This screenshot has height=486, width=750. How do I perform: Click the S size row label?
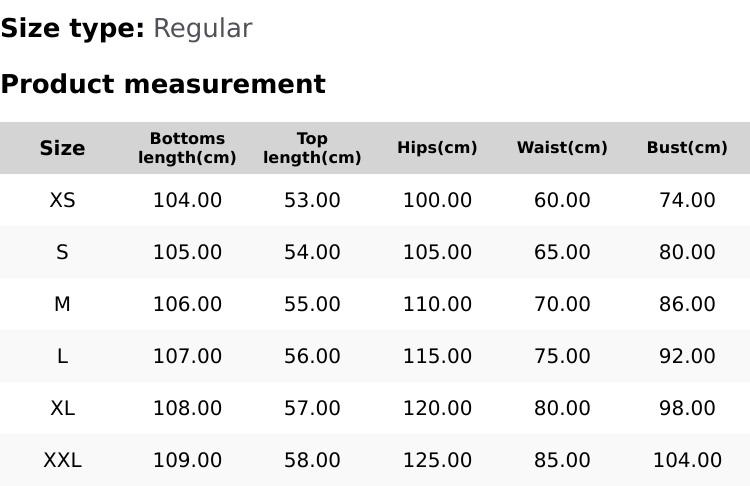click(62, 252)
